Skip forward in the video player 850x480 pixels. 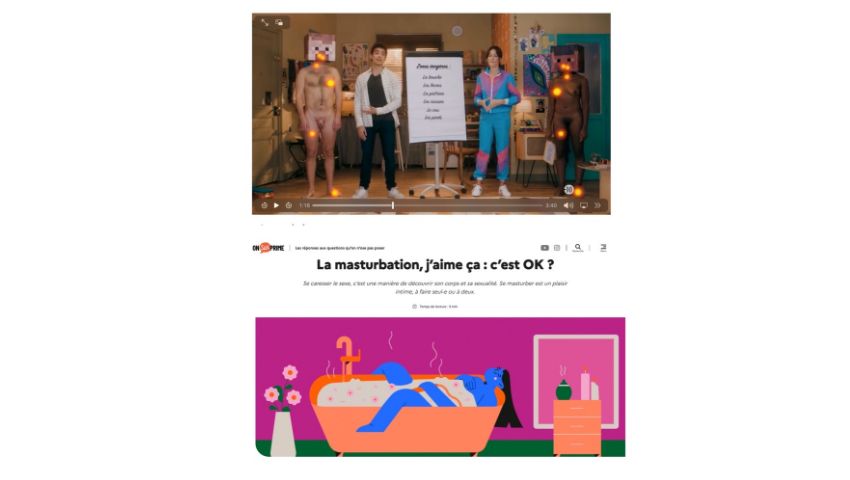point(288,206)
